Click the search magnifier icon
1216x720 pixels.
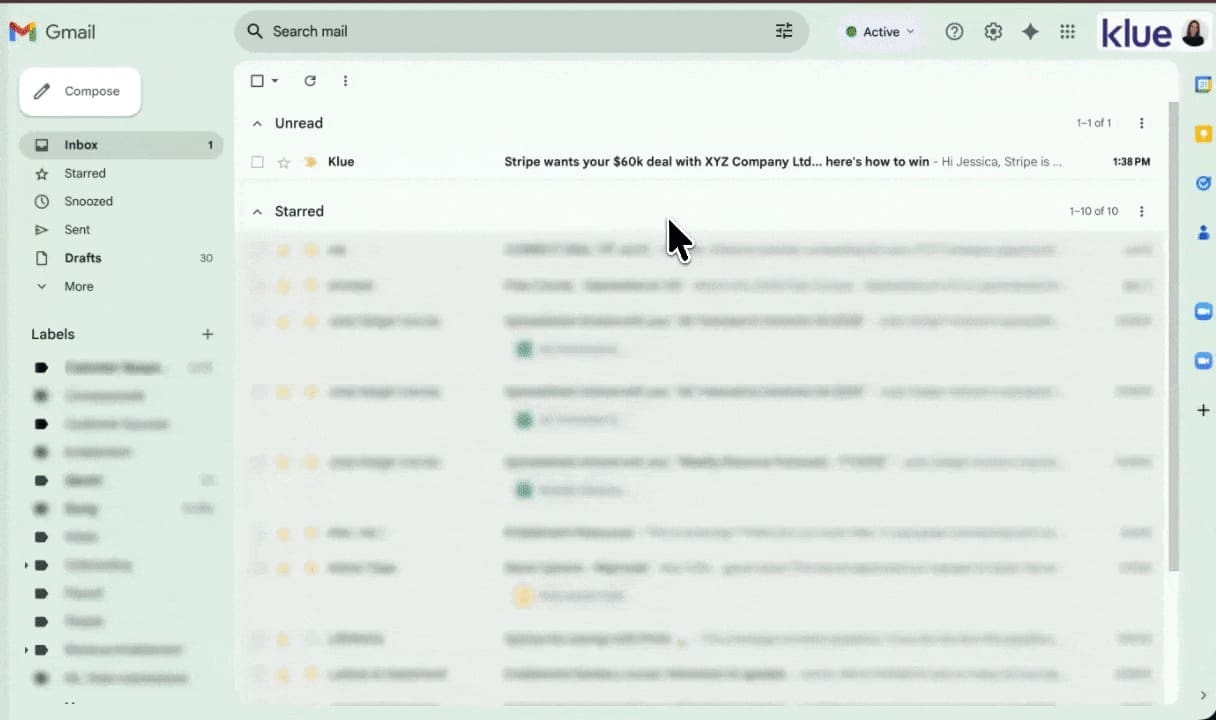click(255, 31)
